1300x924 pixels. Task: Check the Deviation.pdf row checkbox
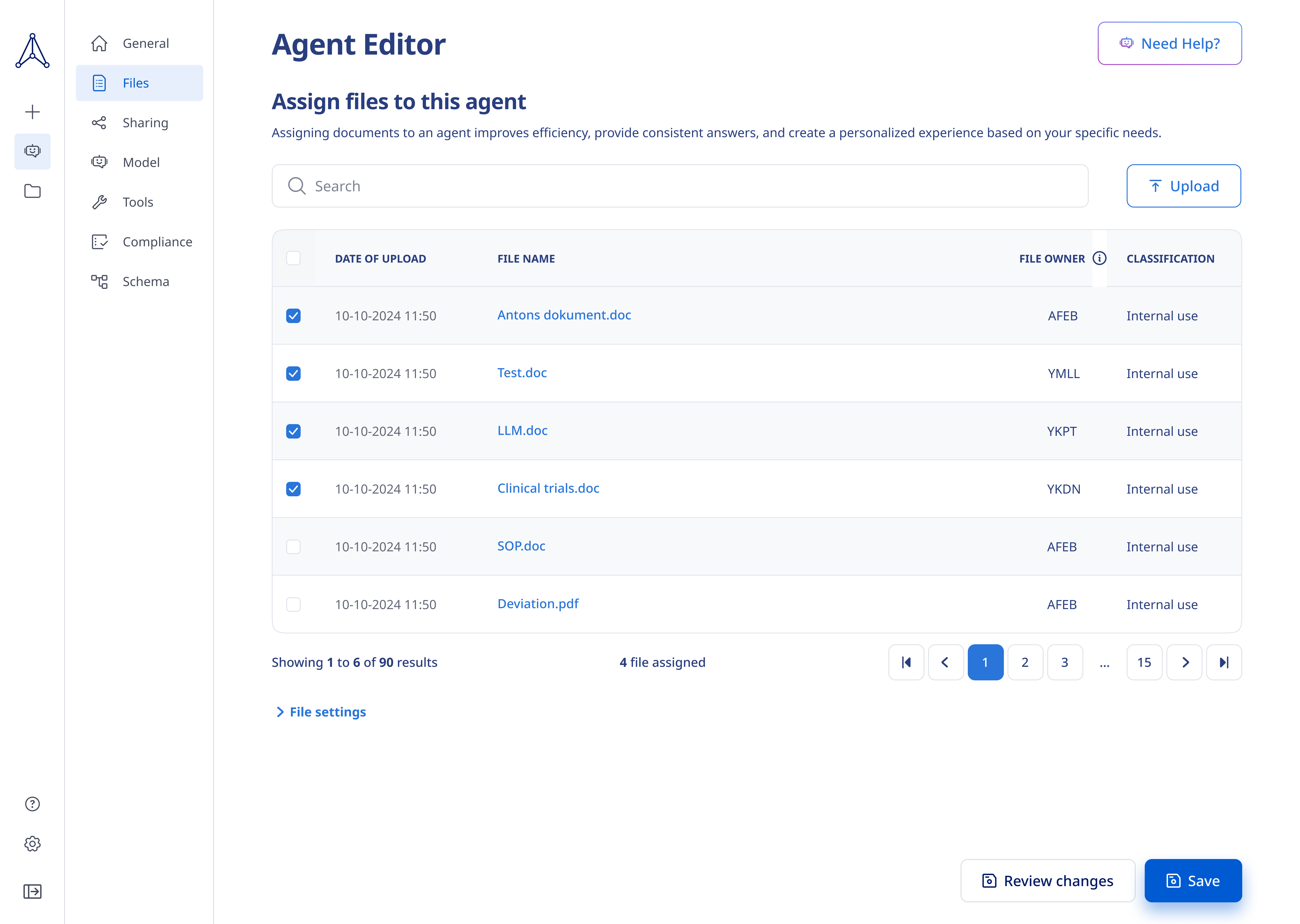293,604
